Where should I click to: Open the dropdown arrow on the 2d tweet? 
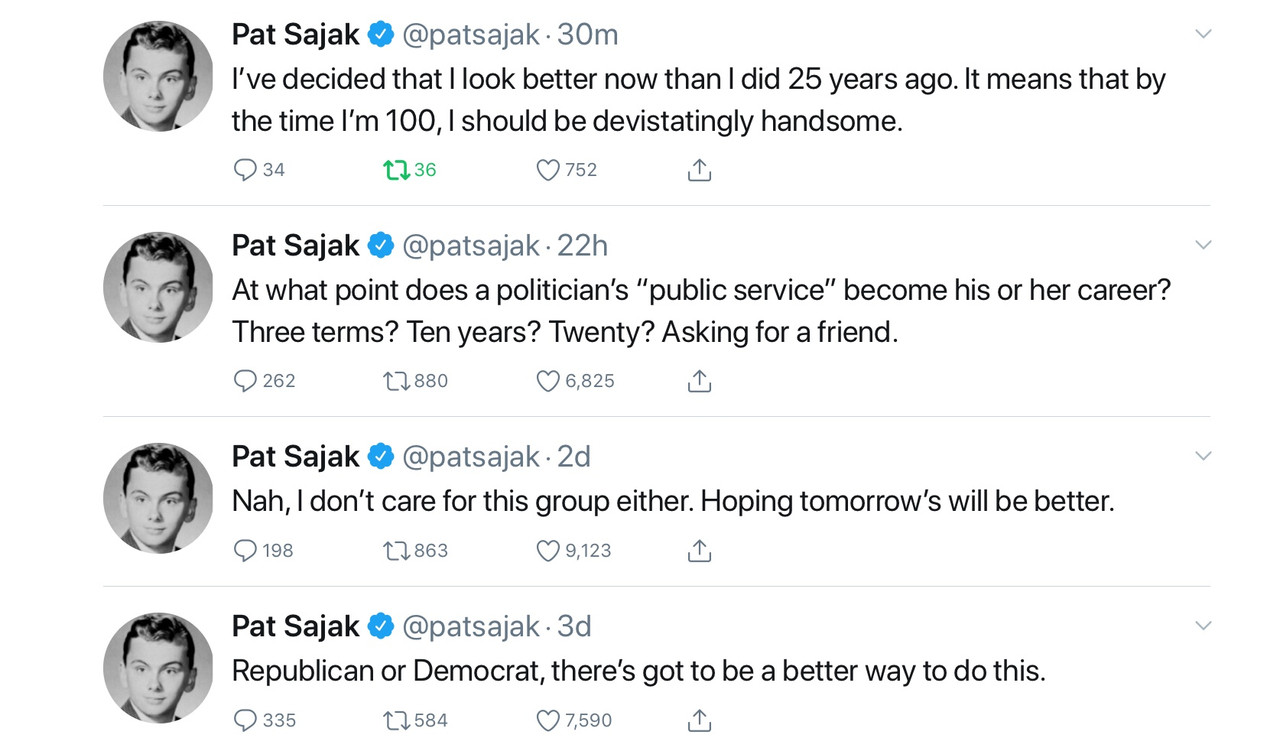(x=1203, y=456)
